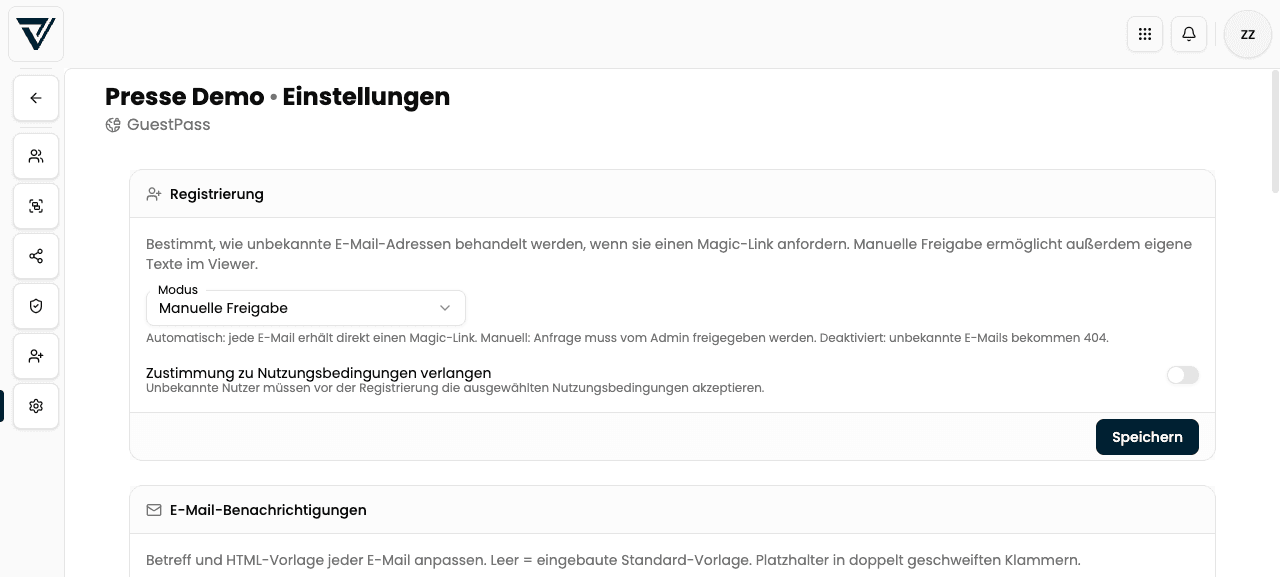Click the Registrierung section title
The width and height of the screenshot is (1280, 577).
click(x=217, y=194)
